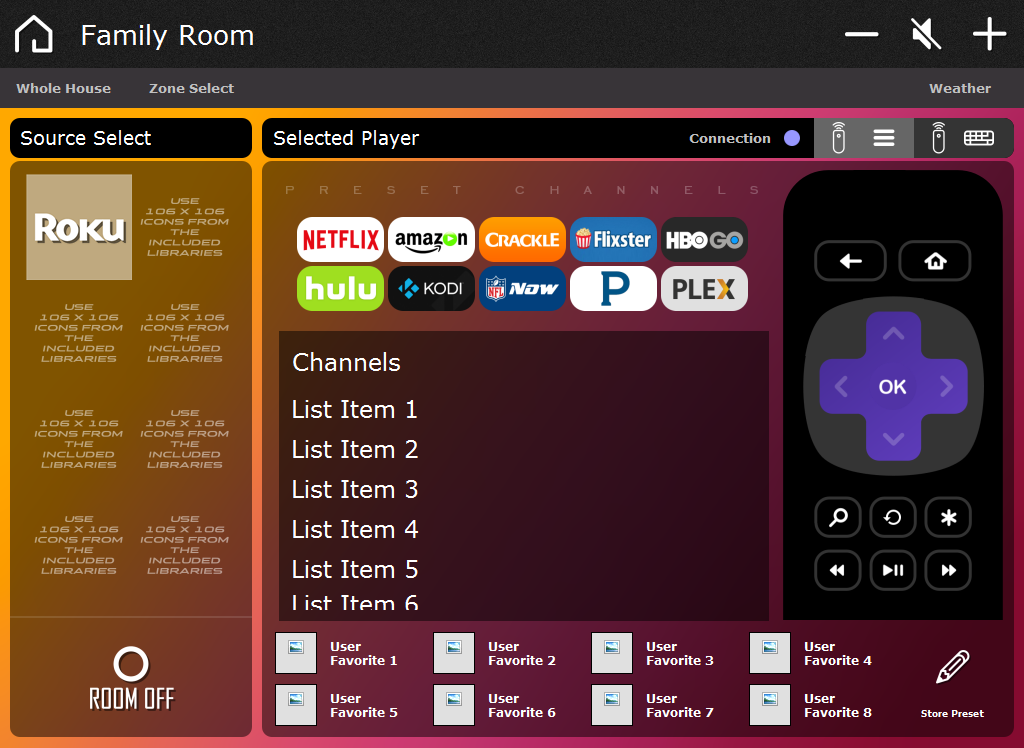
Task: Launch the Pandora preset channel
Action: 613,288
